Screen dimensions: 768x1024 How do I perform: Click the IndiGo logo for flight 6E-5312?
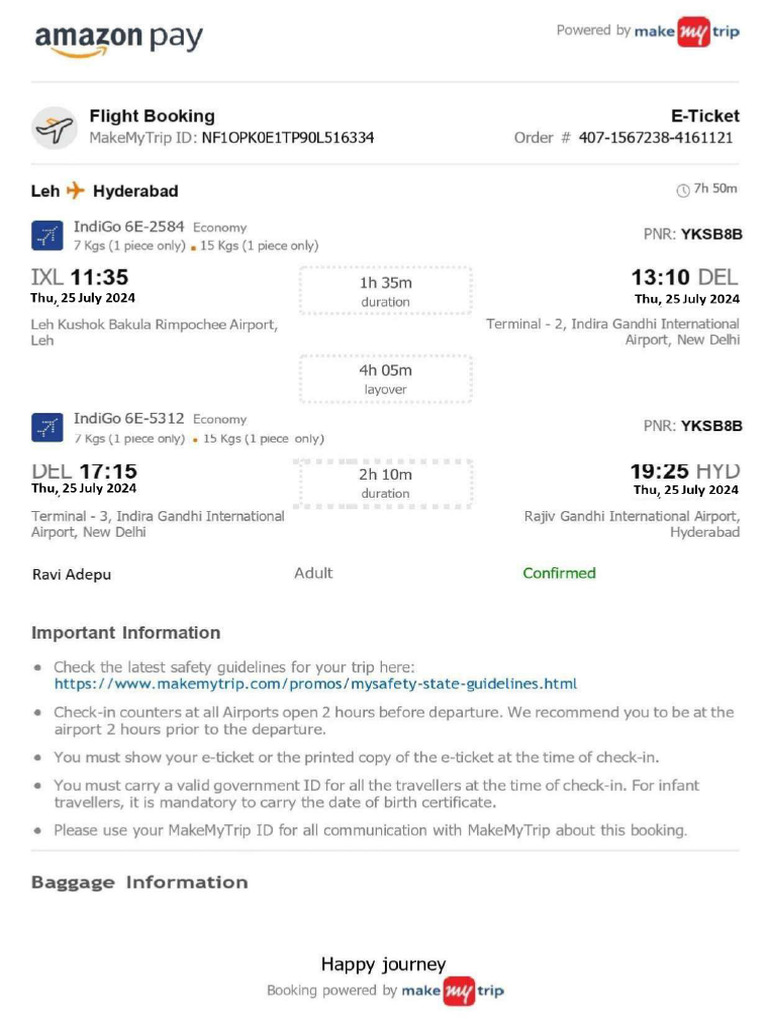click(x=47, y=427)
